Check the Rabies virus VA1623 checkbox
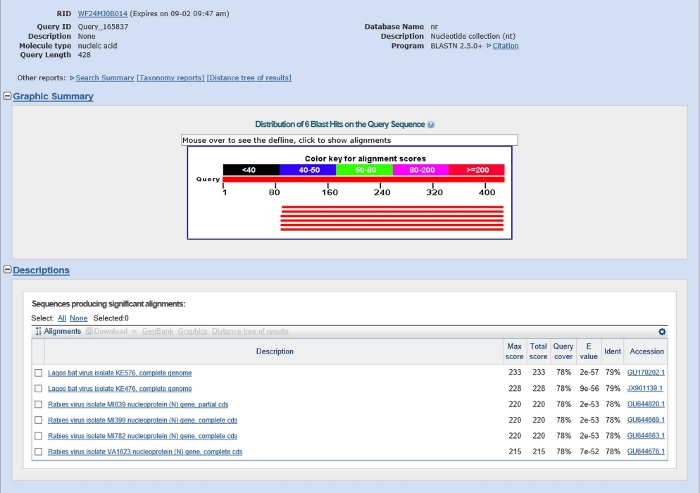700x493 pixels. [38, 451]
